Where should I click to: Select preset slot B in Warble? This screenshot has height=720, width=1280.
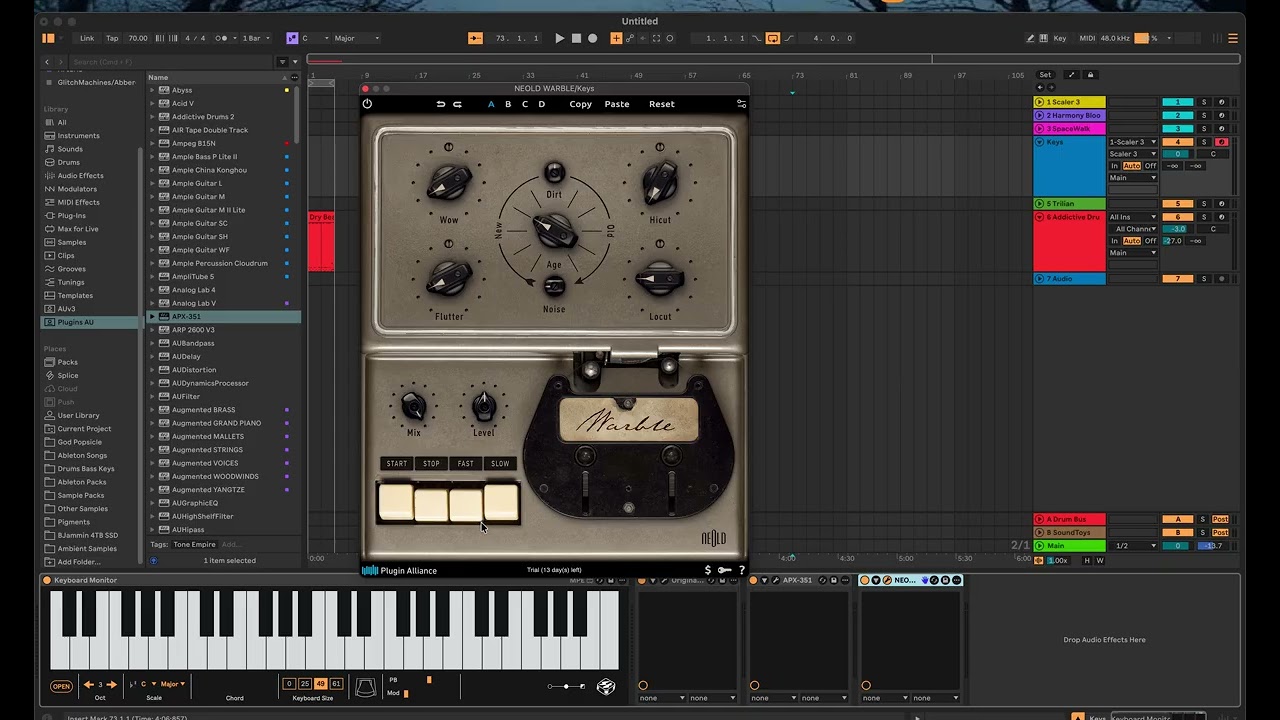(508, 104)
